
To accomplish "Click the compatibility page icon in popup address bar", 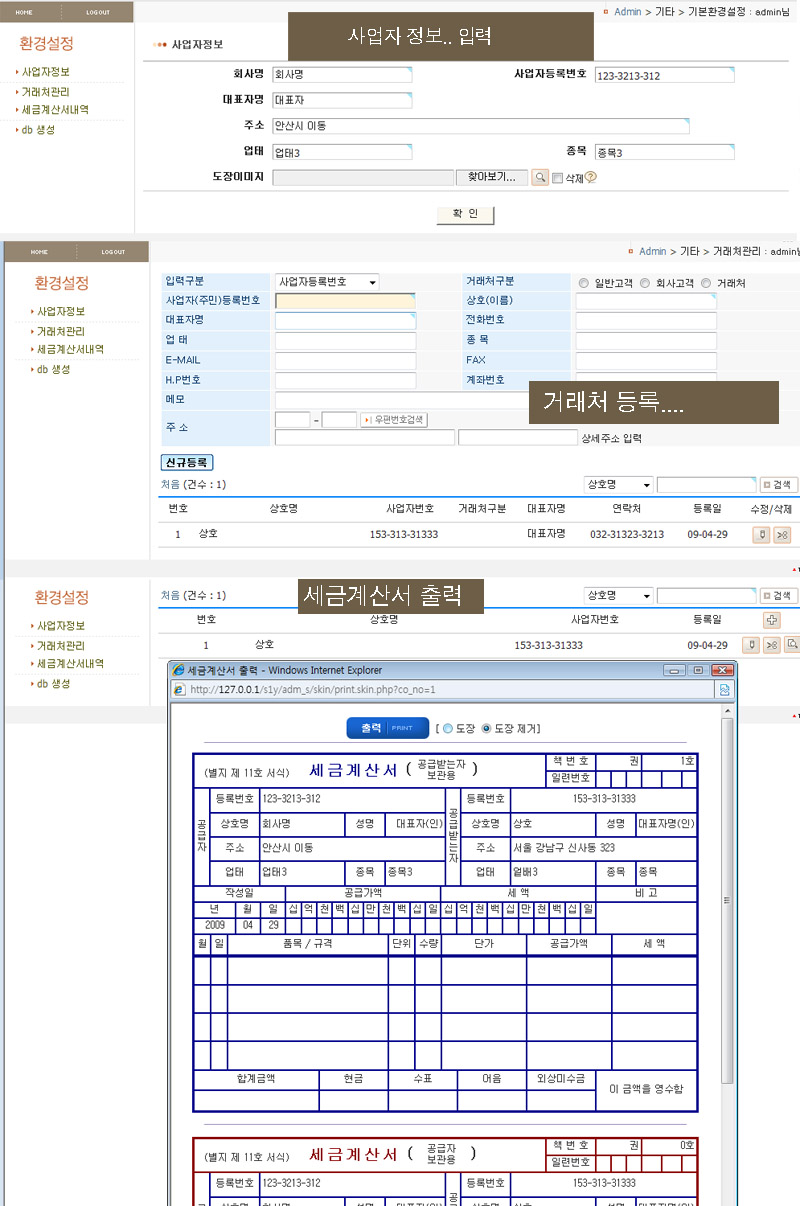I will pyautogui.click(x=724, y=689).
